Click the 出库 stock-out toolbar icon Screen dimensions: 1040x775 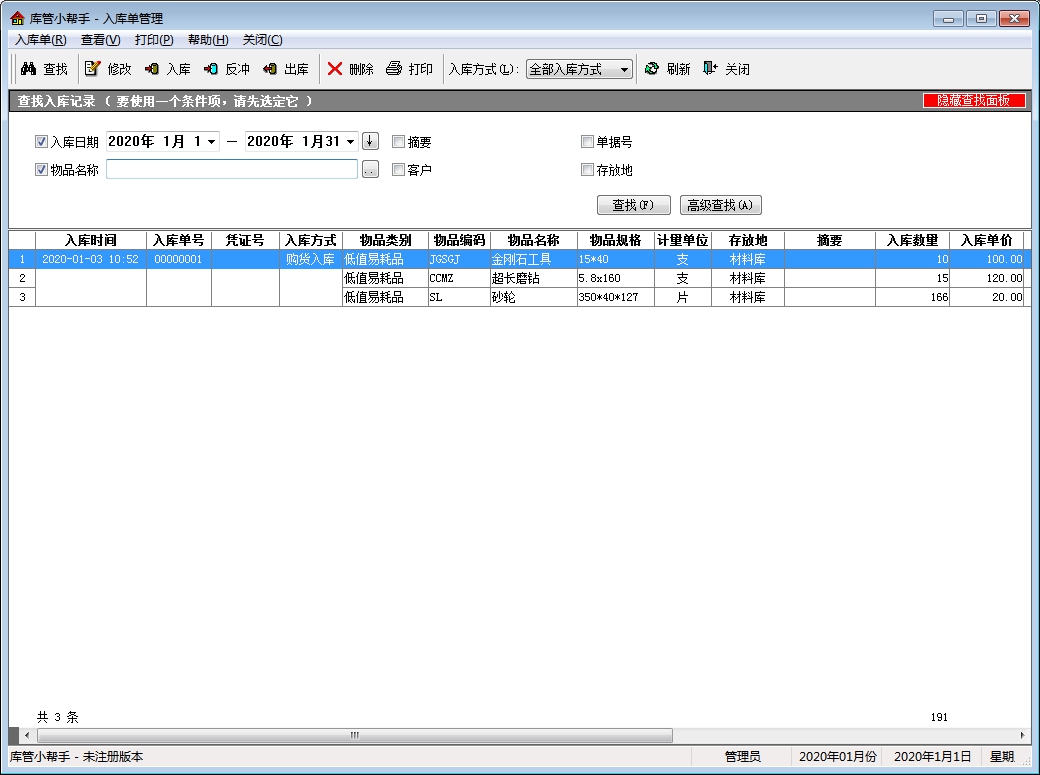pyautogui.click(x=270, y=69)
